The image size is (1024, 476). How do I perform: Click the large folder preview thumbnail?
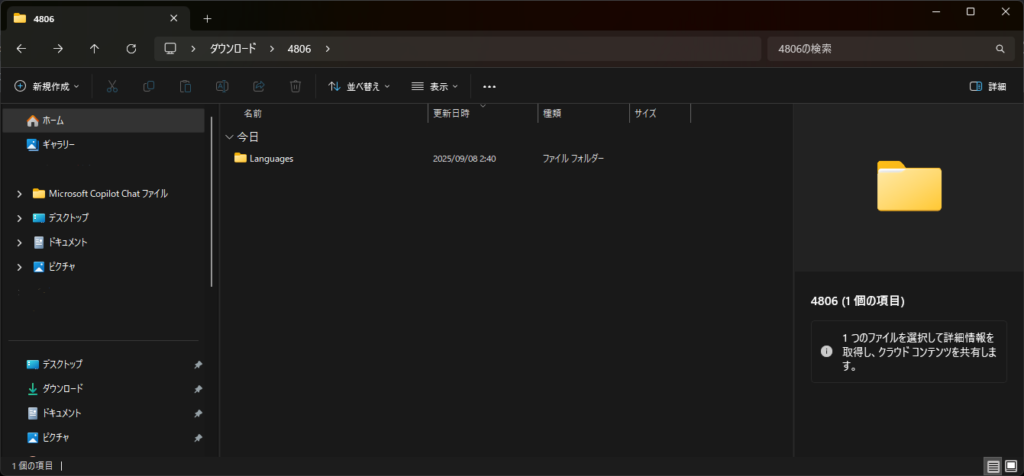(909, 186)
